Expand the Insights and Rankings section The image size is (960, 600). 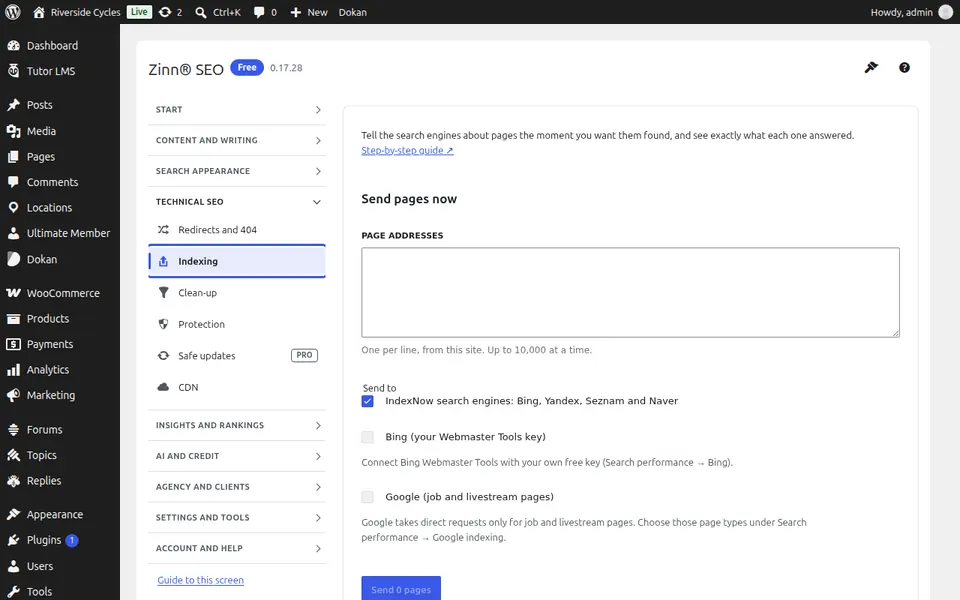237,425
